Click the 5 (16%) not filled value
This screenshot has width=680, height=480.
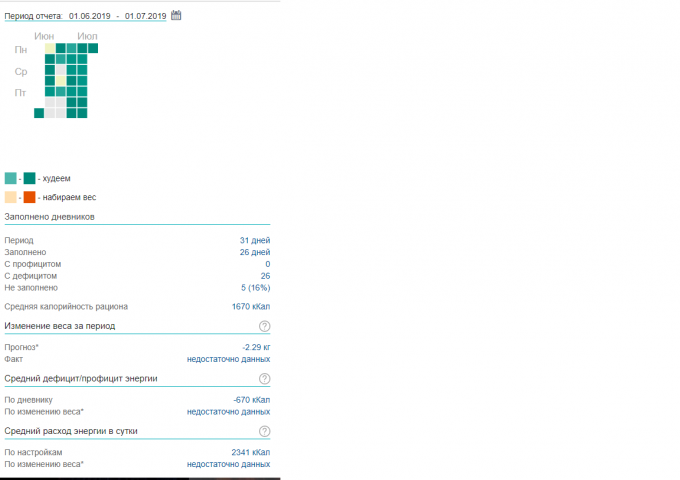click(x=254, y=287)
